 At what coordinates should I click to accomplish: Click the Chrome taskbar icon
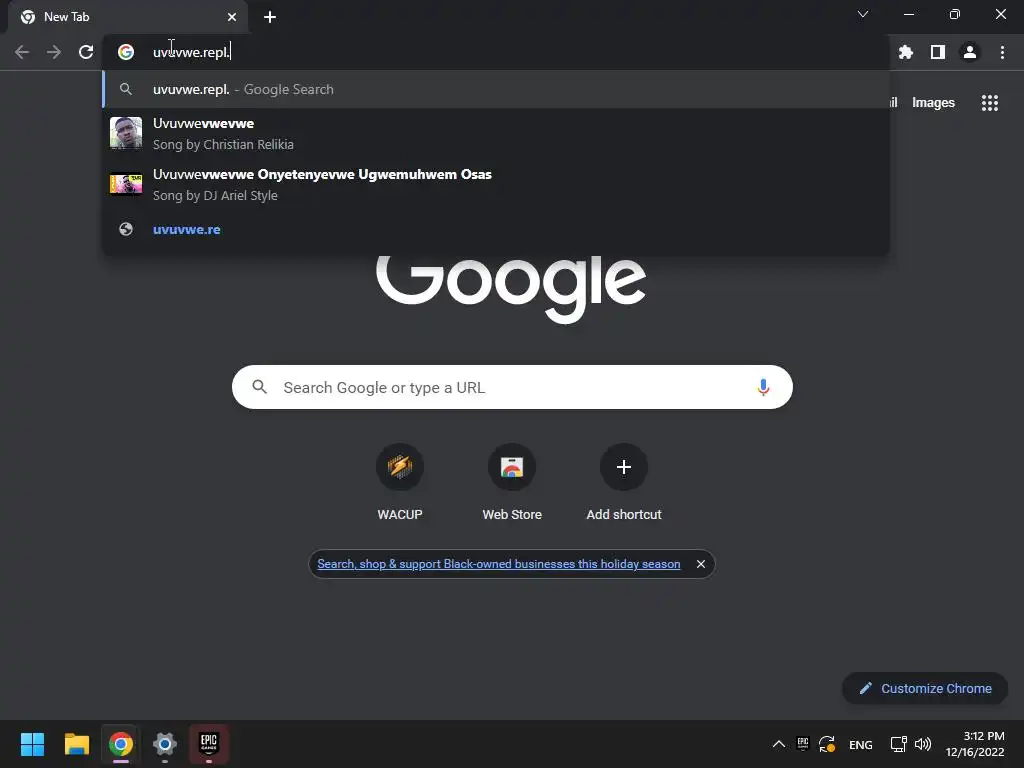click(121, 744)
